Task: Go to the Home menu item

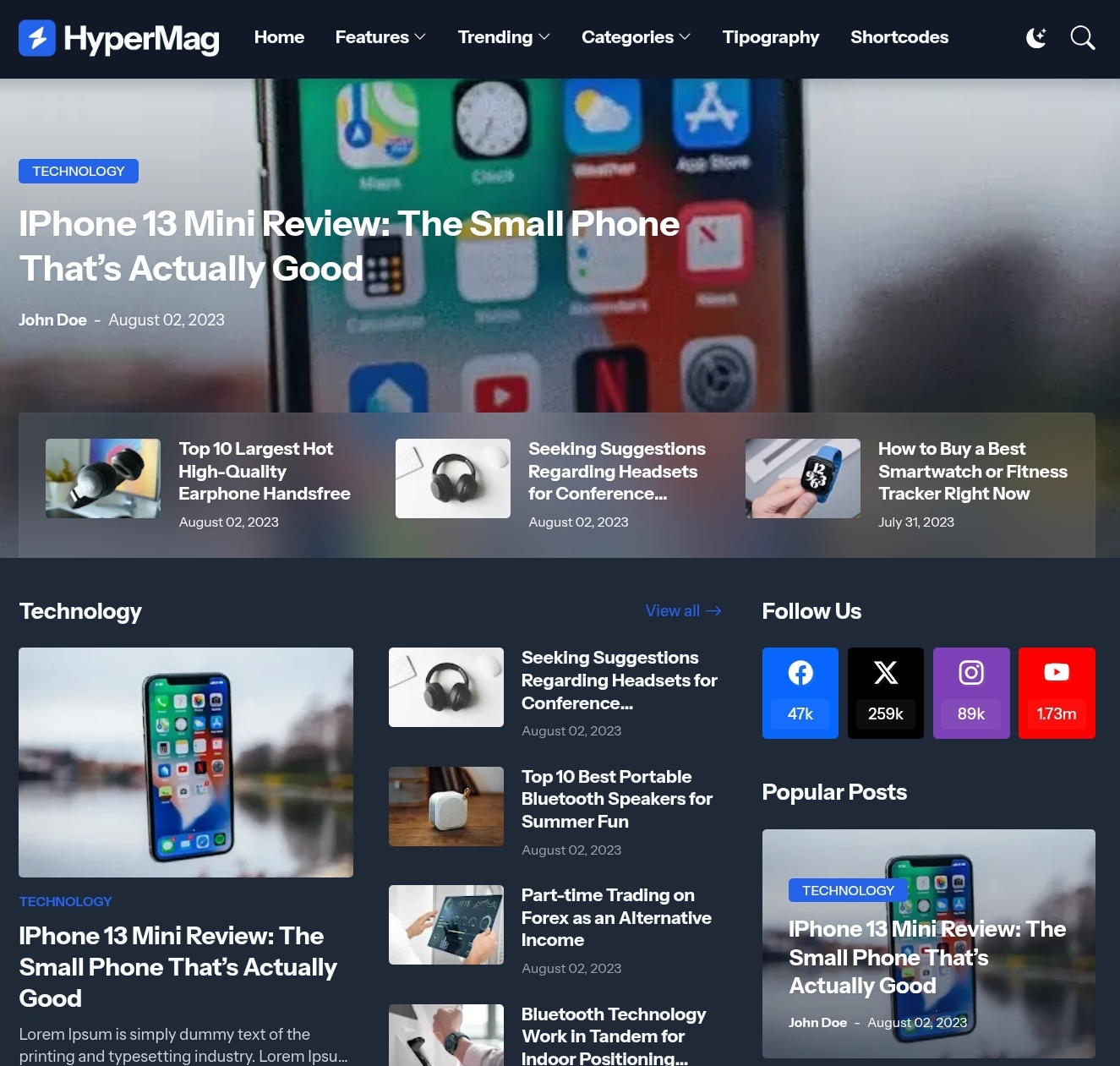Action: pos(279,37)
